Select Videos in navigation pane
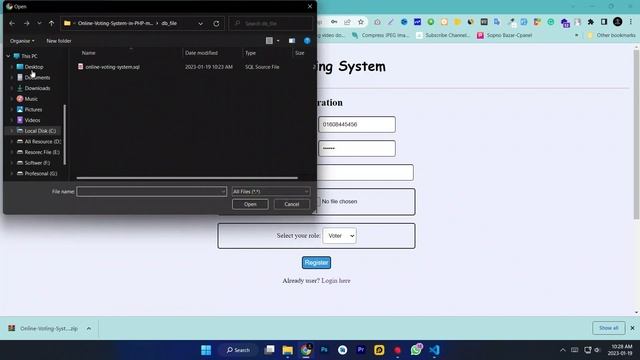 pos(32,120)
